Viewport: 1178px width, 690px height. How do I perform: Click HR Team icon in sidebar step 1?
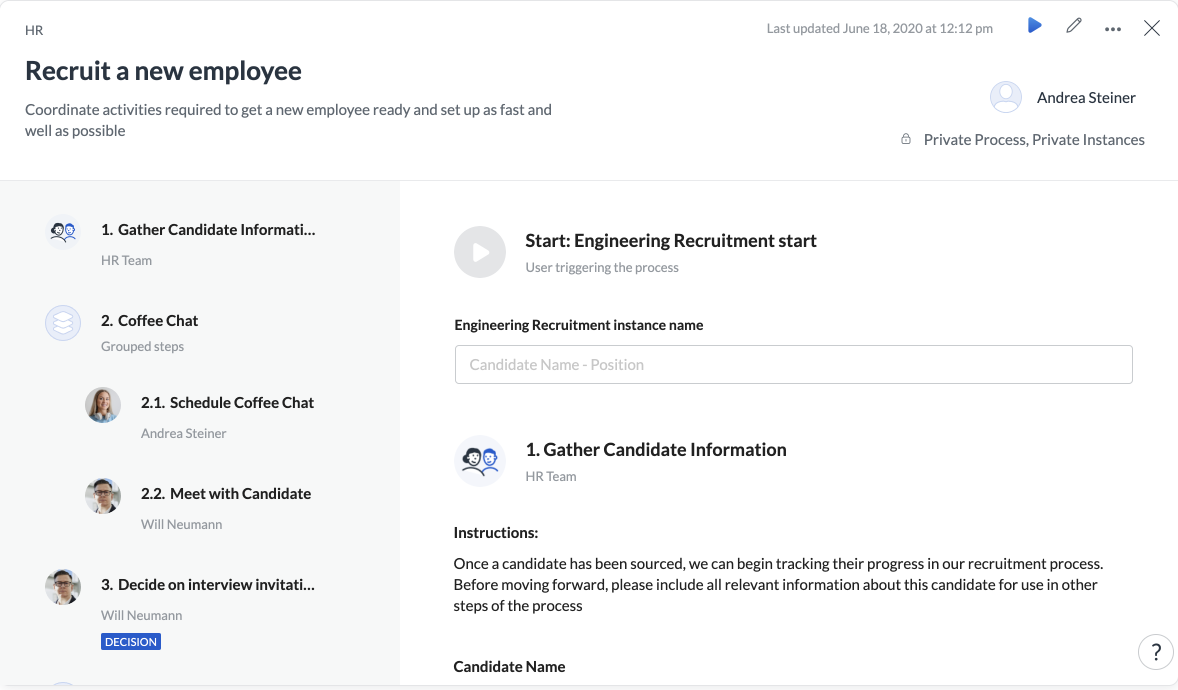63,232
